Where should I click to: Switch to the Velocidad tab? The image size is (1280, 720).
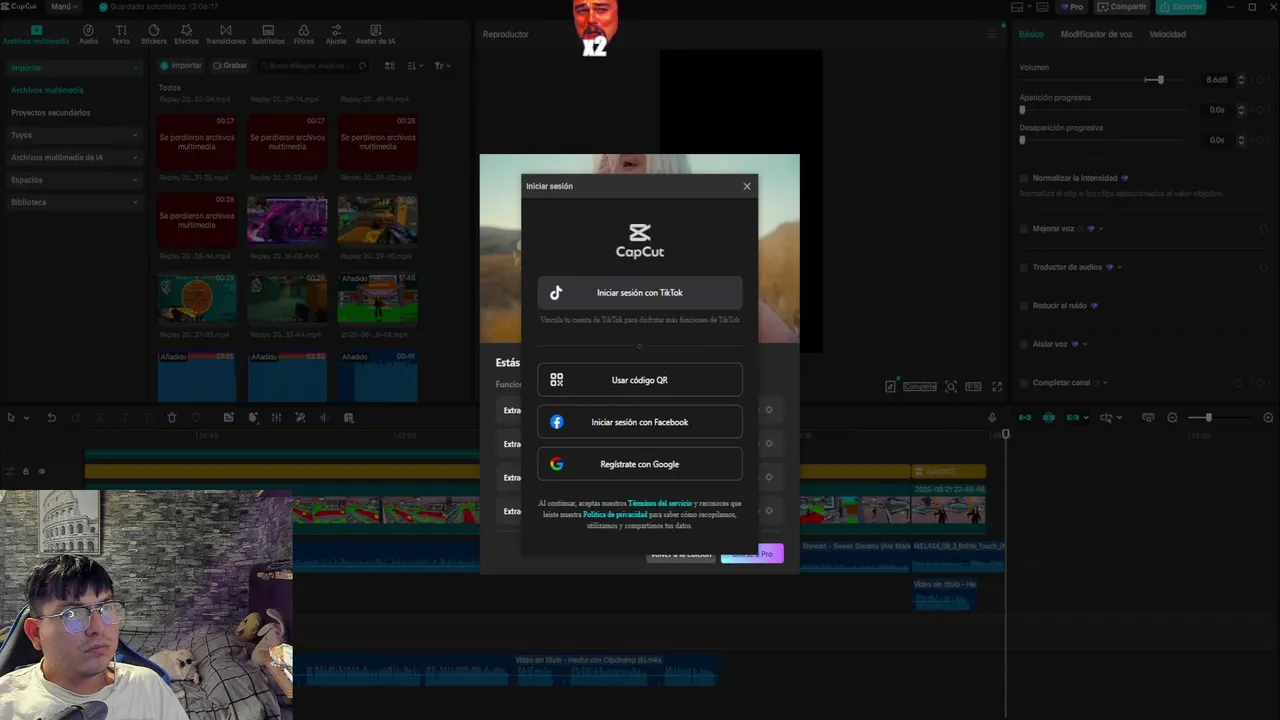[x=1167, y=34]
